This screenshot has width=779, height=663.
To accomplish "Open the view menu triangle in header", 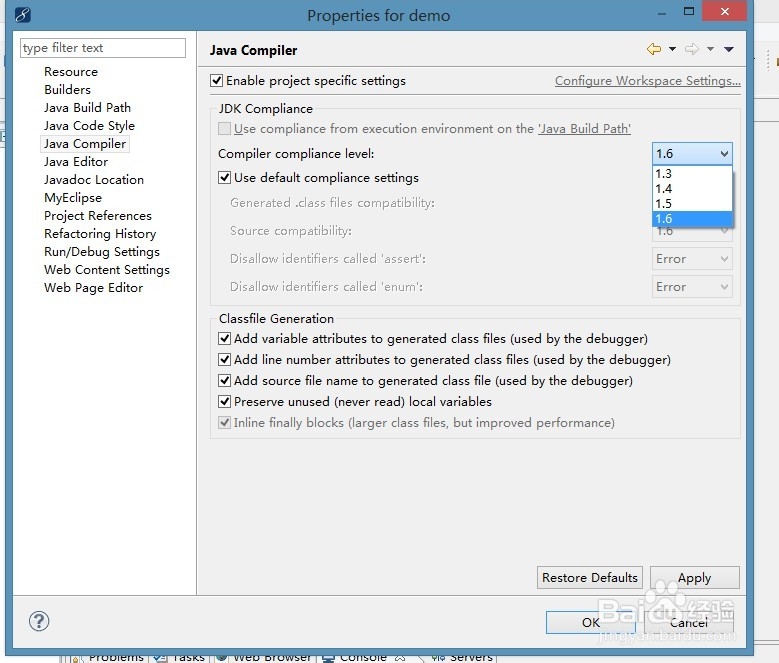I will coord(729,49).
